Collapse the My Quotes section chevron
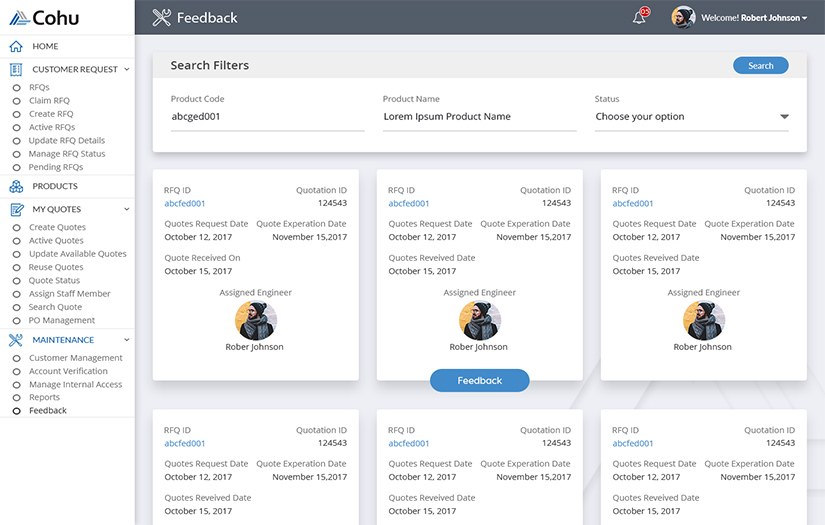 tap(127, 210)
